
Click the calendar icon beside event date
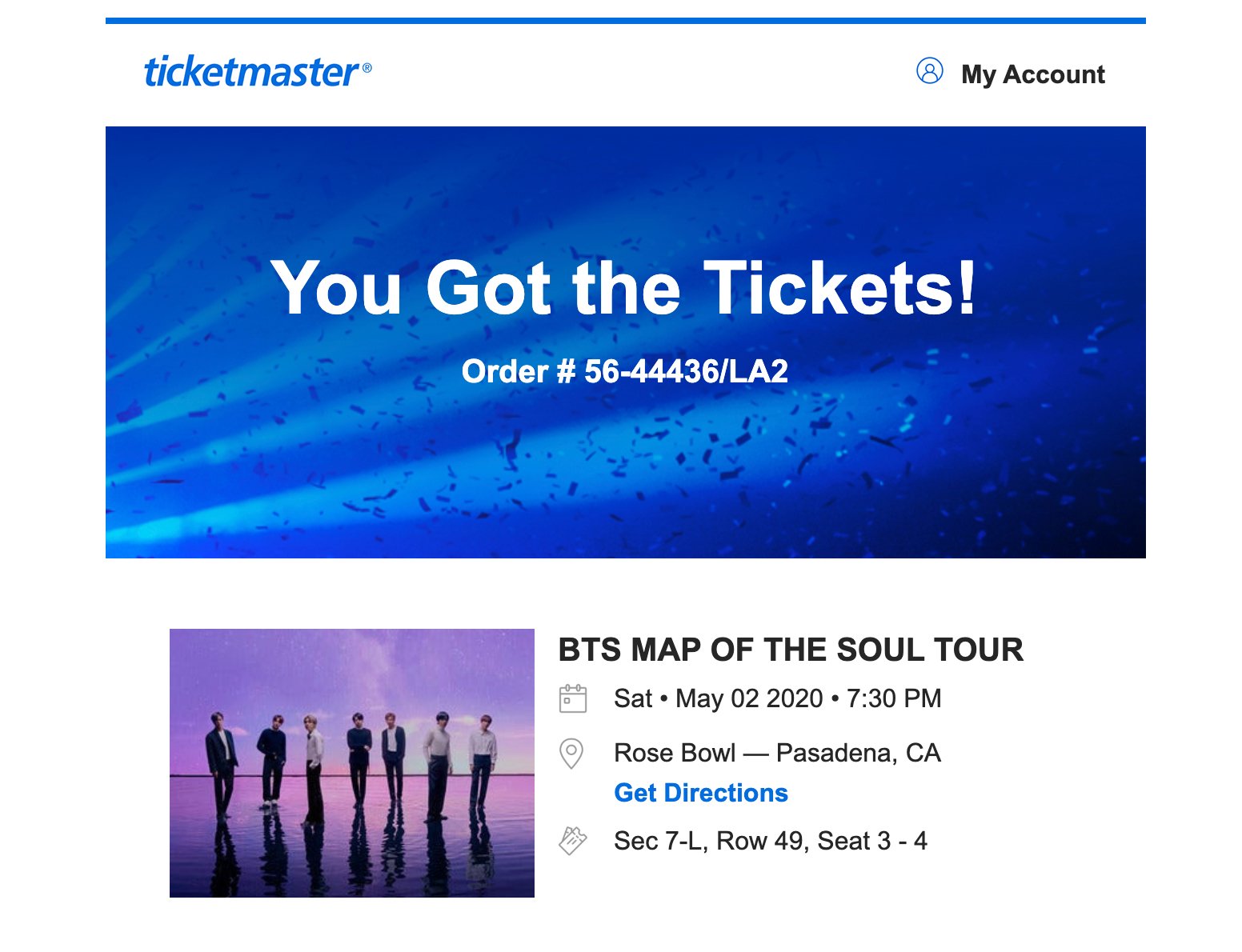pyautogui.click(x=572, y=698)
